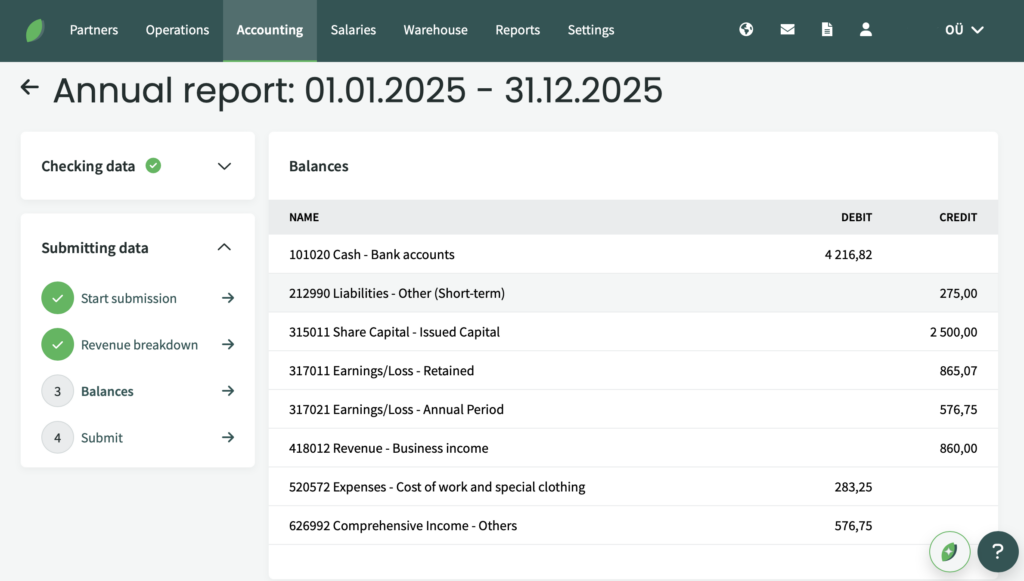Select the Start submission completed step circle
The height and width of the screenshot is (581, 1024).
coord(57,298)
